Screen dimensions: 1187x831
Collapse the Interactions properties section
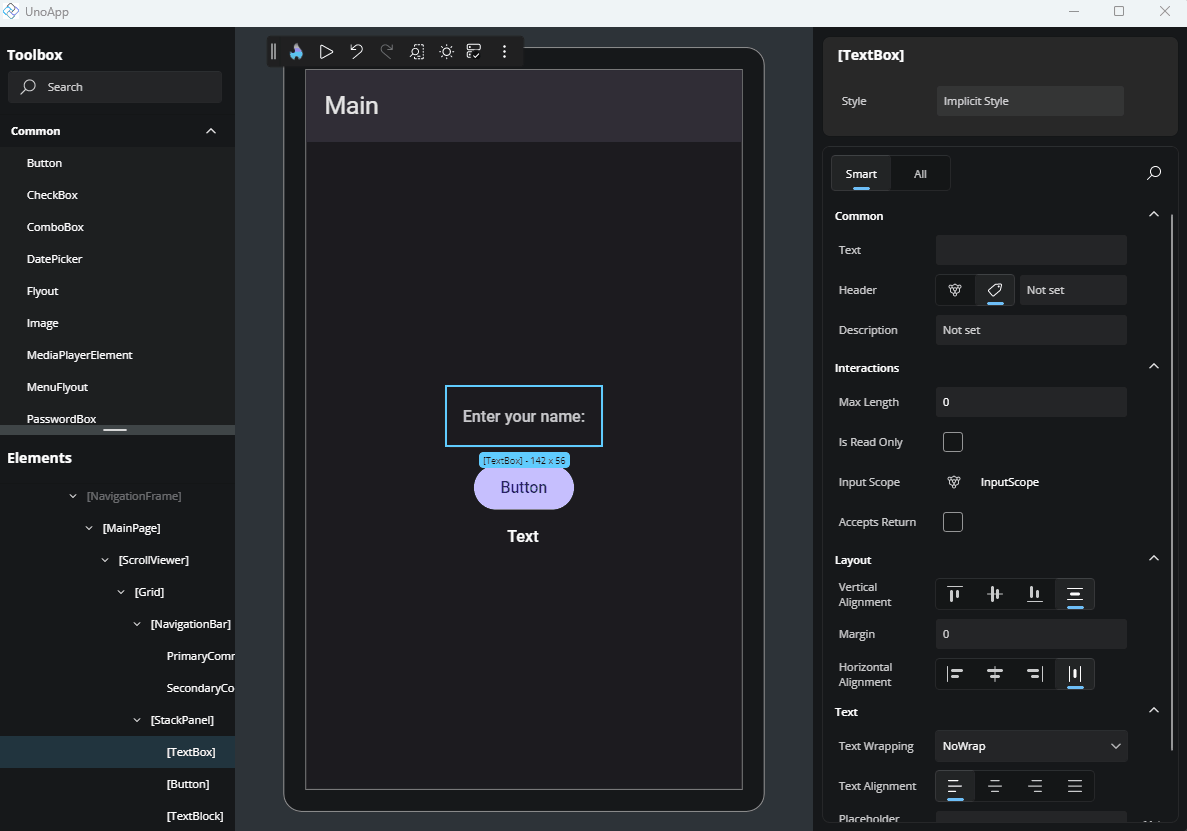[1153, 367]
